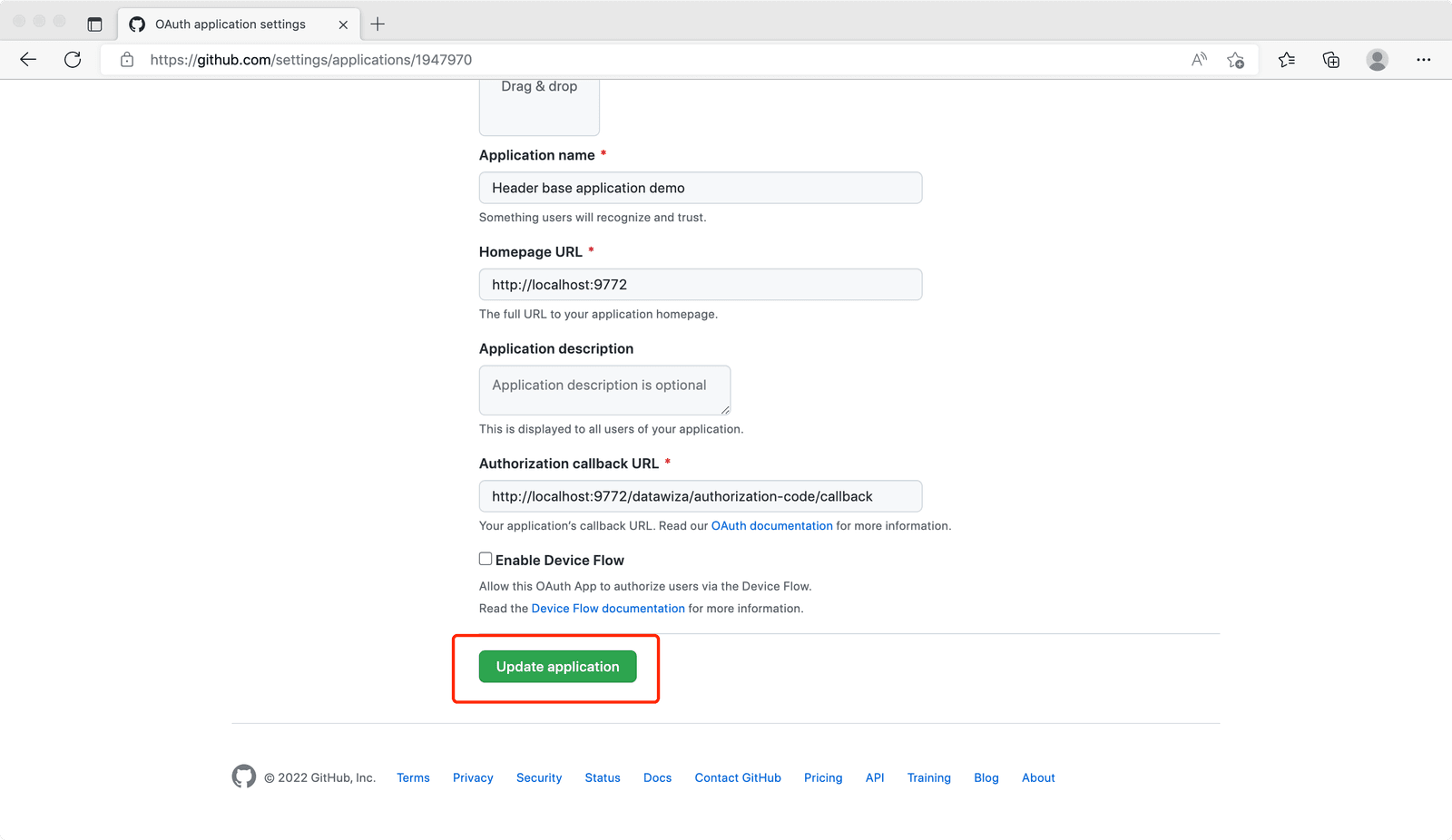Viewport: 1452px width, 840px height.
Task: Open tab actions menu icon
Action: 94,24
